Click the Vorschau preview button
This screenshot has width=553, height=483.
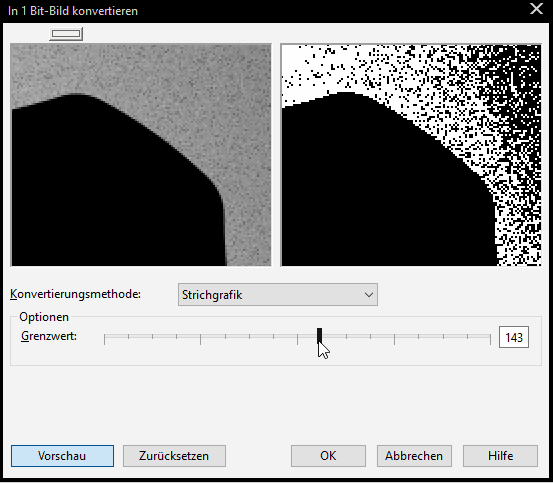62,456
